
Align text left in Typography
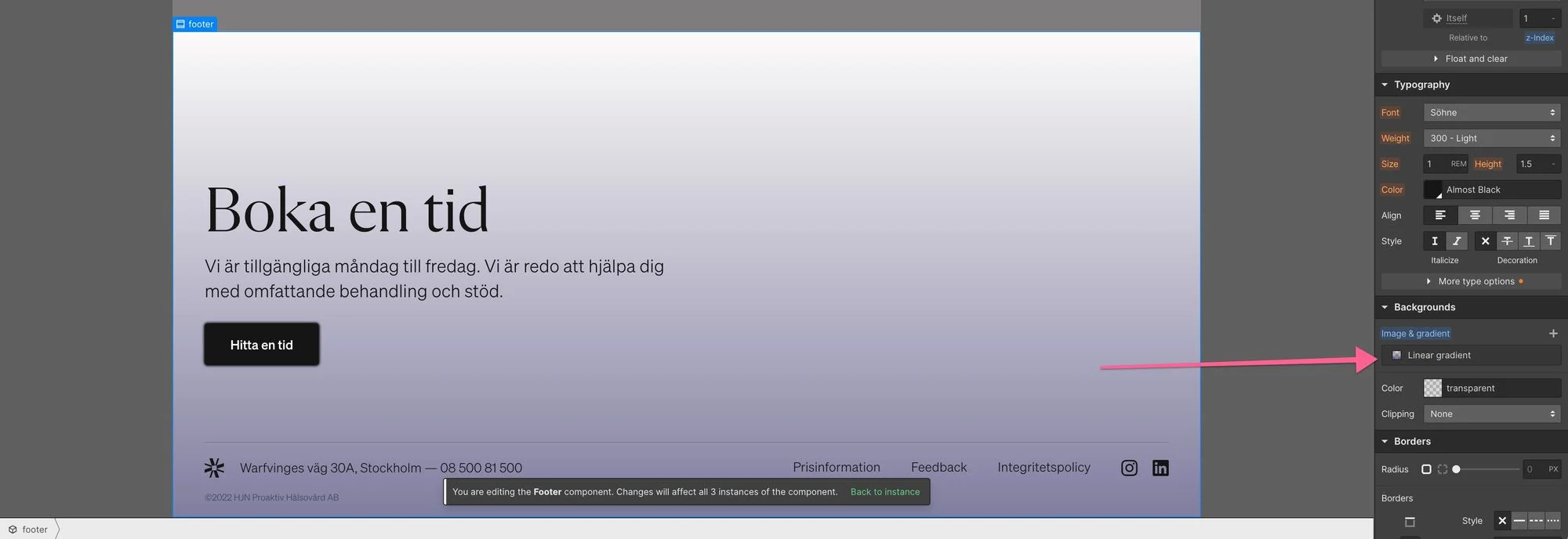pos(1440,215)
